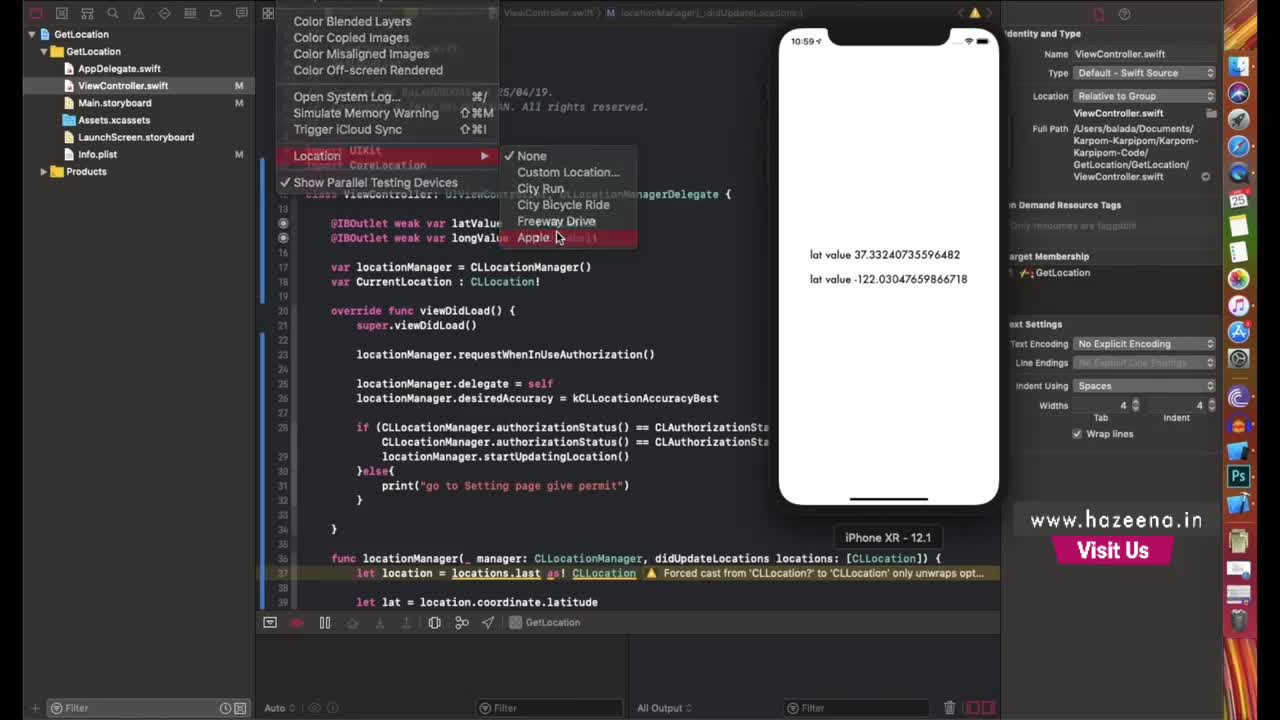Open Info.plist in navigator
The height and width of the screenshot is (720, 1280).
tap(98, 155)
